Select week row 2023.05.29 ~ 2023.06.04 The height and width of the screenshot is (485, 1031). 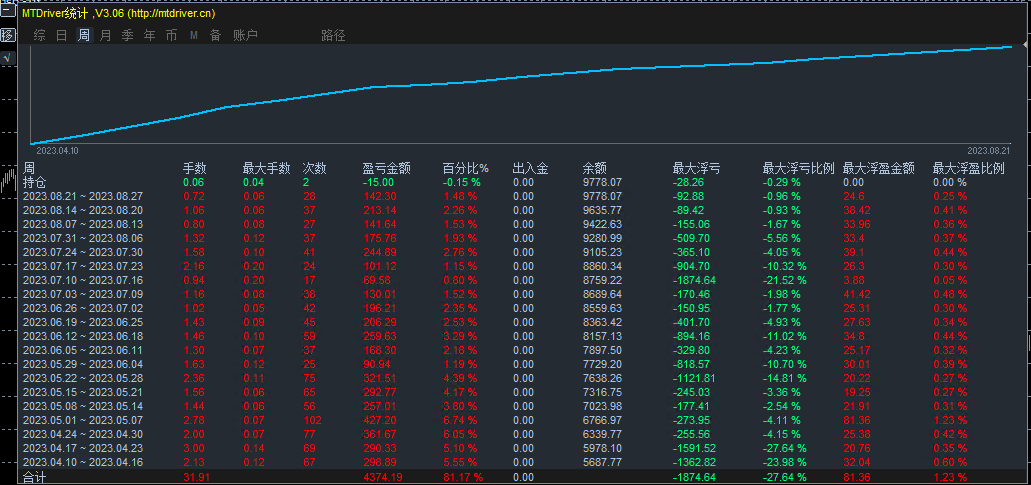pyautogui.click(x=523, y=364)
